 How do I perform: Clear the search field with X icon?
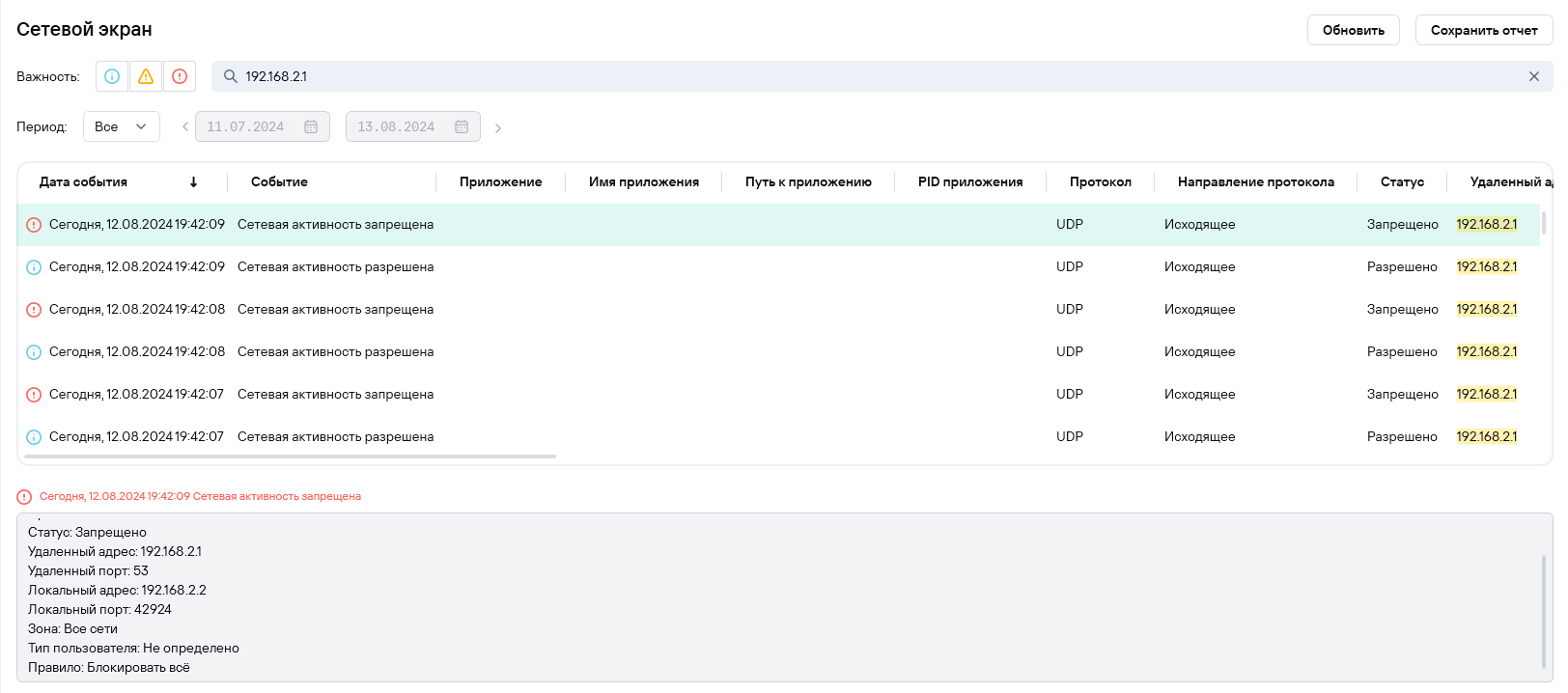tap(1533, 76)
